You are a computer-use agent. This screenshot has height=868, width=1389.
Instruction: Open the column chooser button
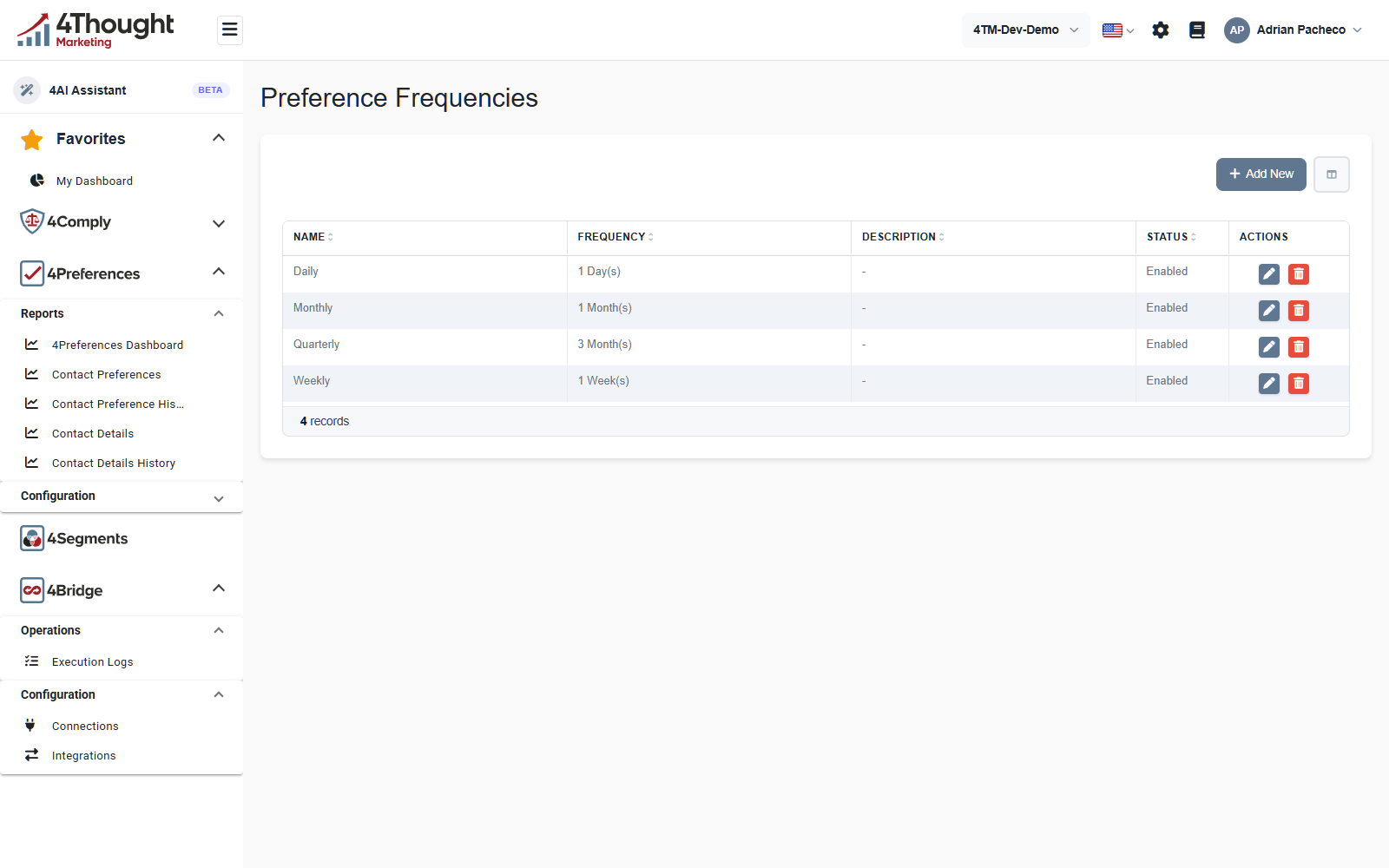1332,174
